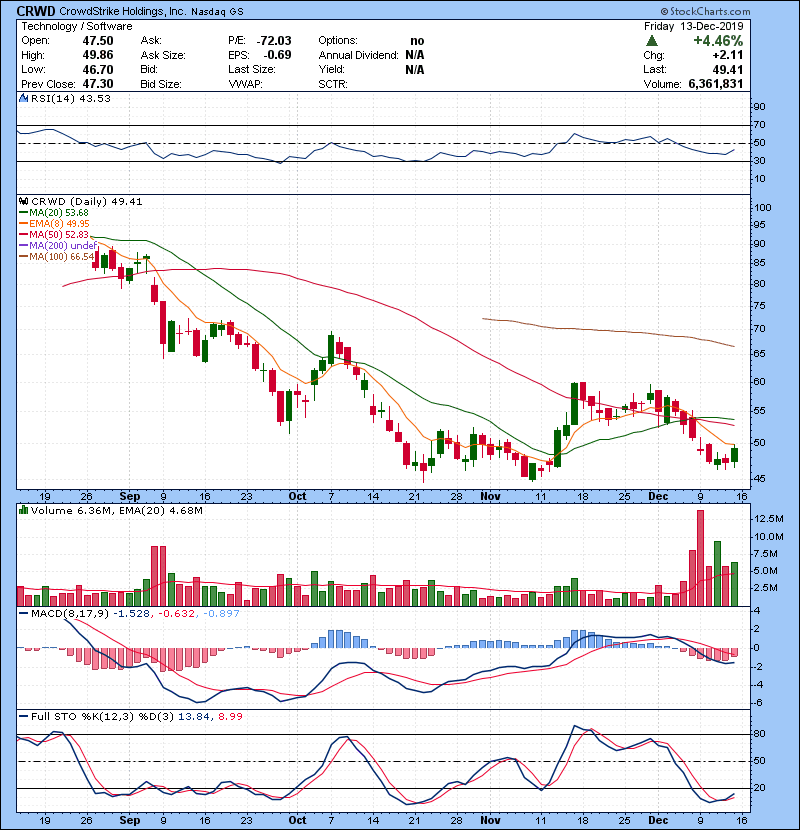Click the tallest red volume bar in December
800x830 pixels.
(x=700, y=558)
